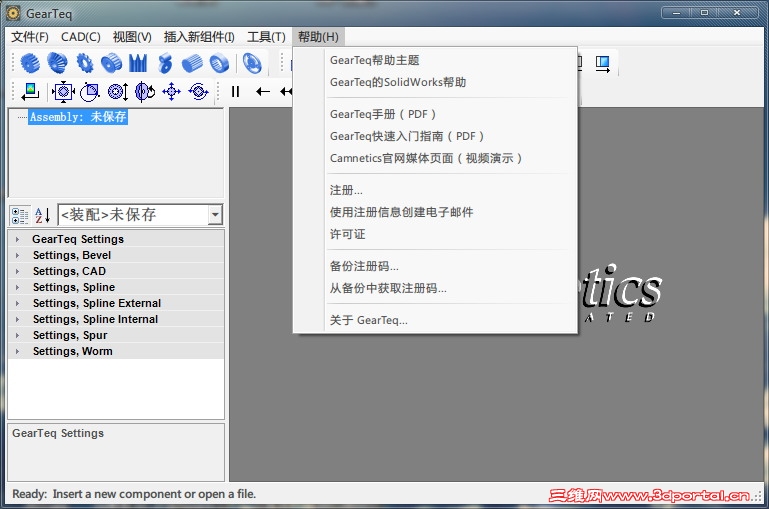769x509 pixels.
Task: Expand the Settings, Worm category
Action: coord(17,352)
